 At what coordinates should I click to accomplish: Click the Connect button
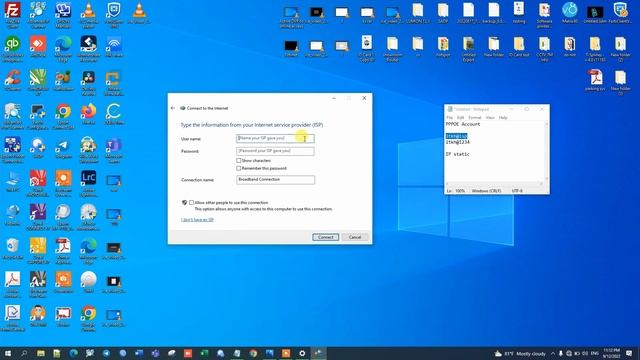[325, 237]
